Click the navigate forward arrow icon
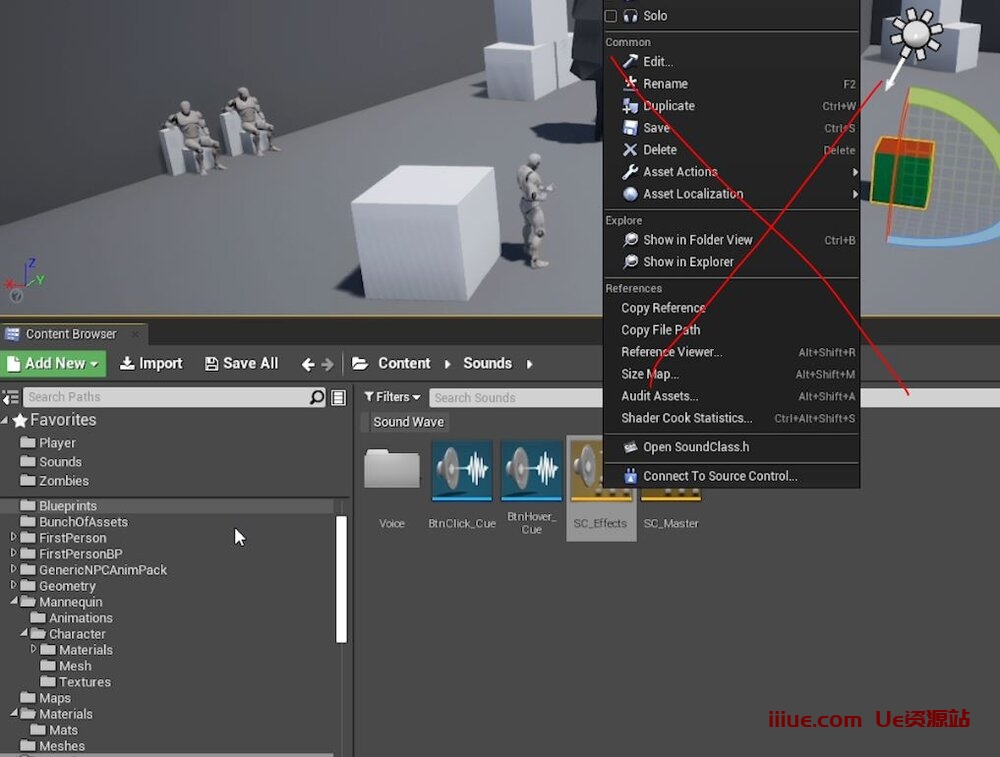Viewport: 1000px width, 757px height. click(x=327, y=364)
